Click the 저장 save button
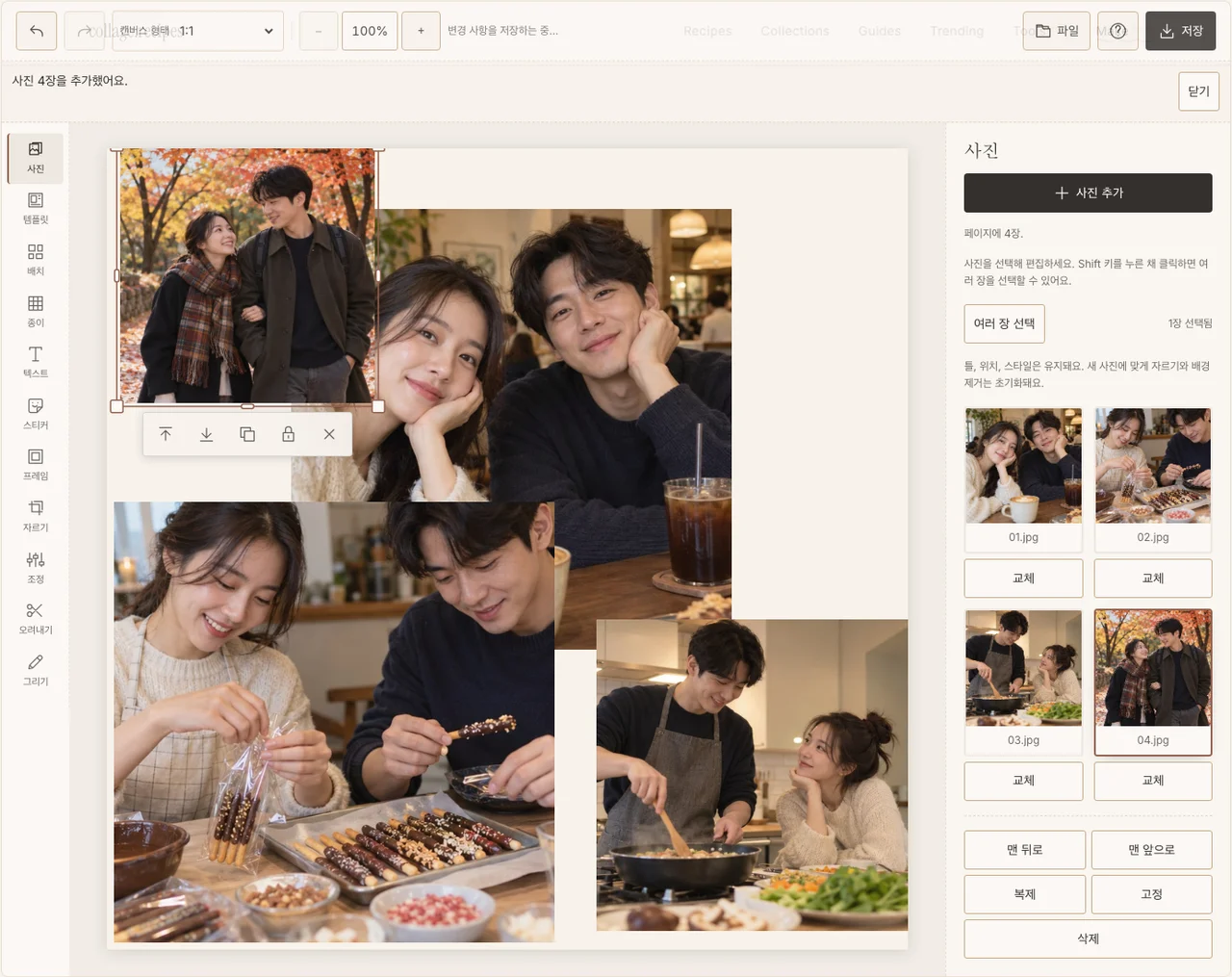The width and height of the screenshot is (1232, 977). pos(1181,31)
